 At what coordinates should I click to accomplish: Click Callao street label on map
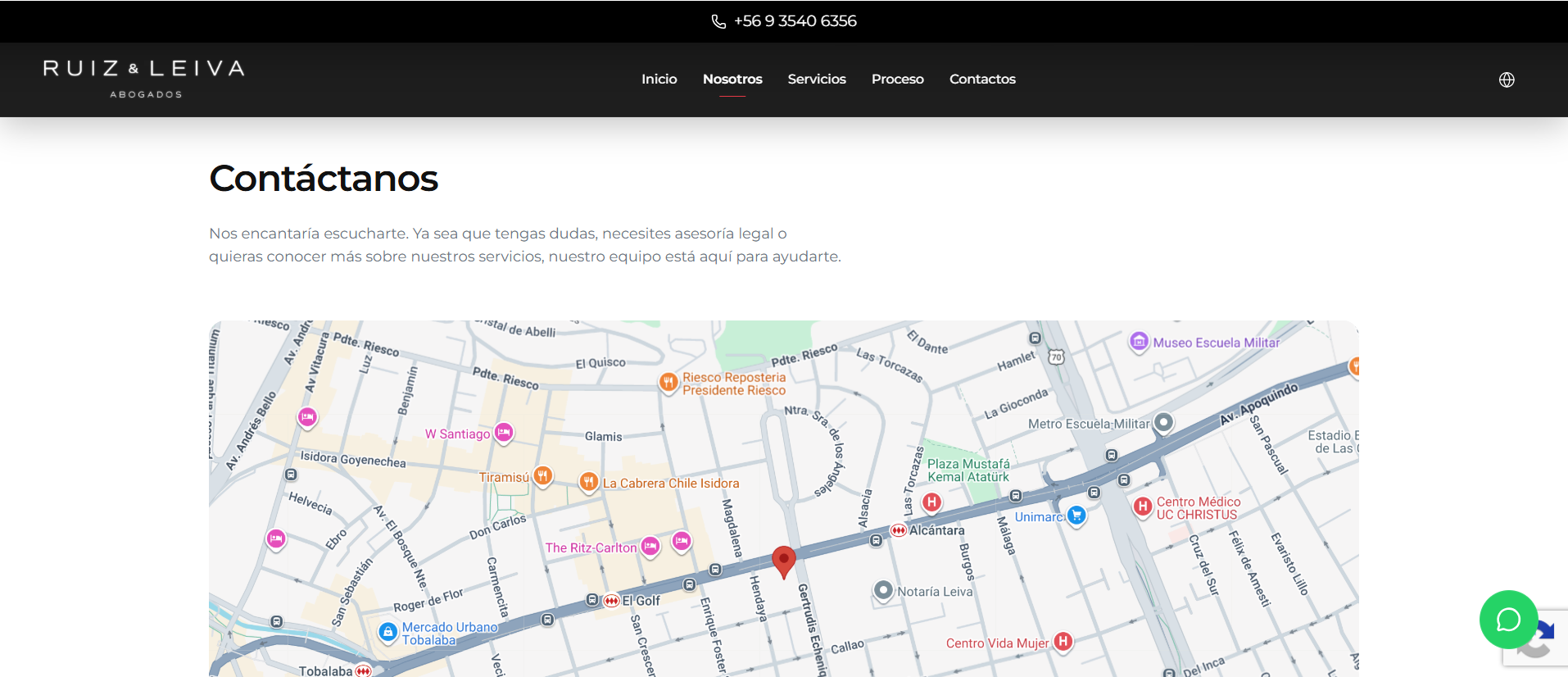click(848, 647)
